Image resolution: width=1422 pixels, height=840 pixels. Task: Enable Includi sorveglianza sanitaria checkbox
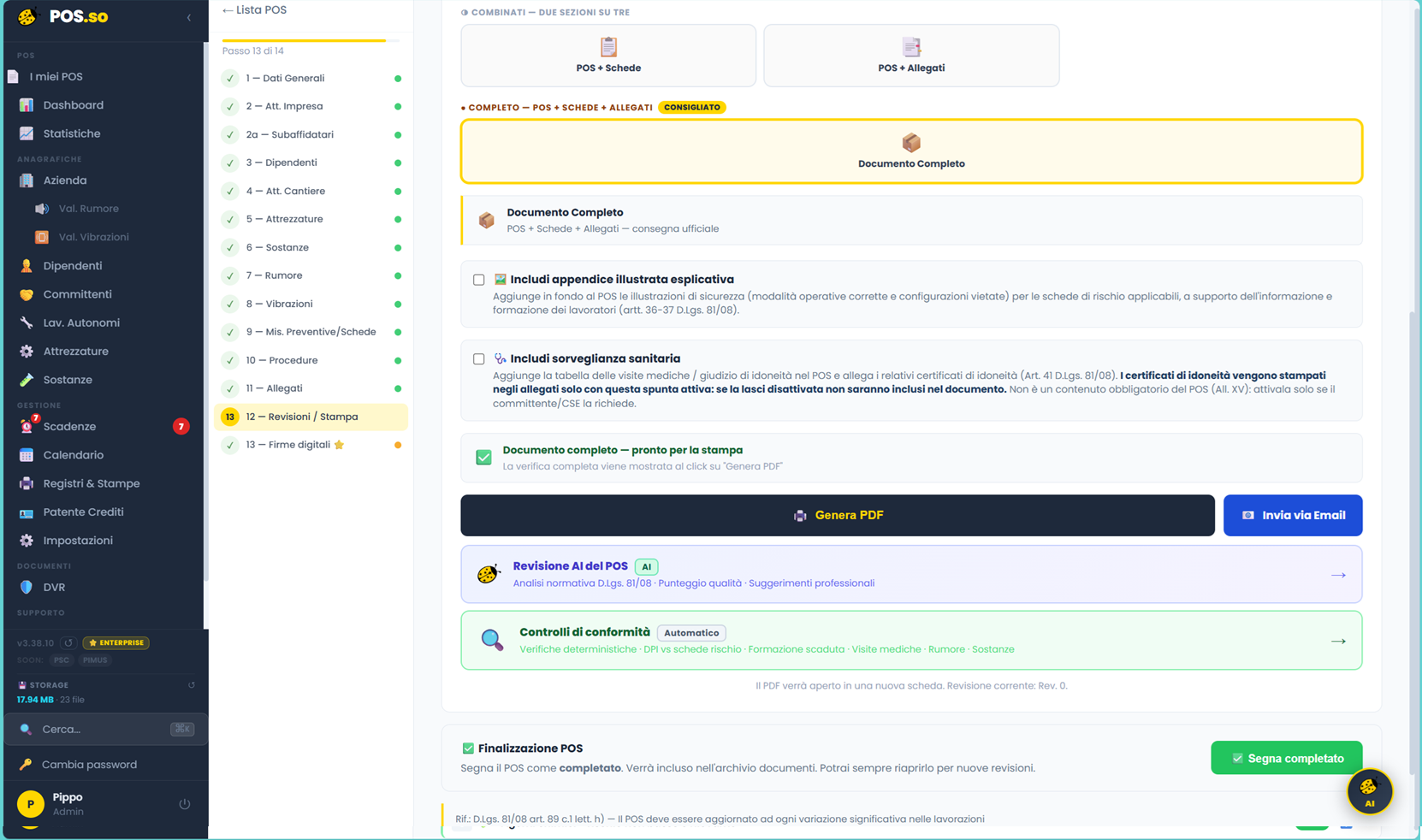(x=479, y=359)
